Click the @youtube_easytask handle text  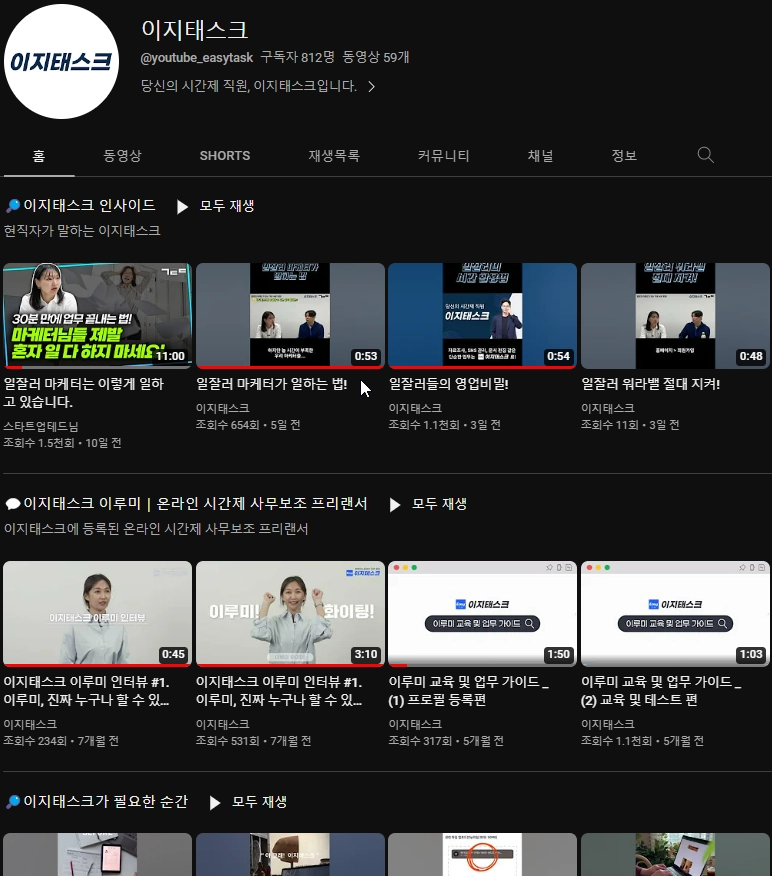197,58
